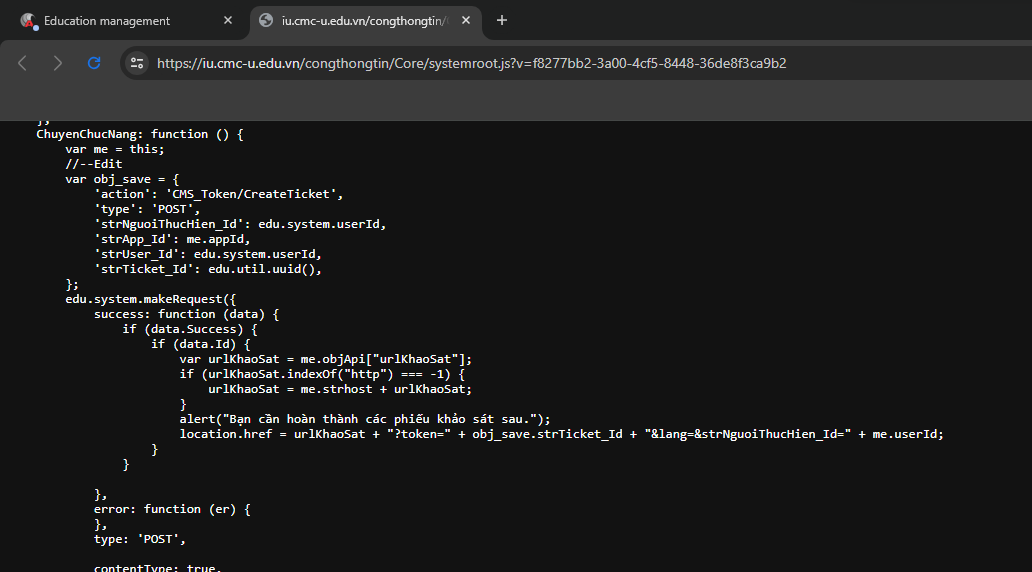Click the //--Edit comment line

click(x=94, y=164)
